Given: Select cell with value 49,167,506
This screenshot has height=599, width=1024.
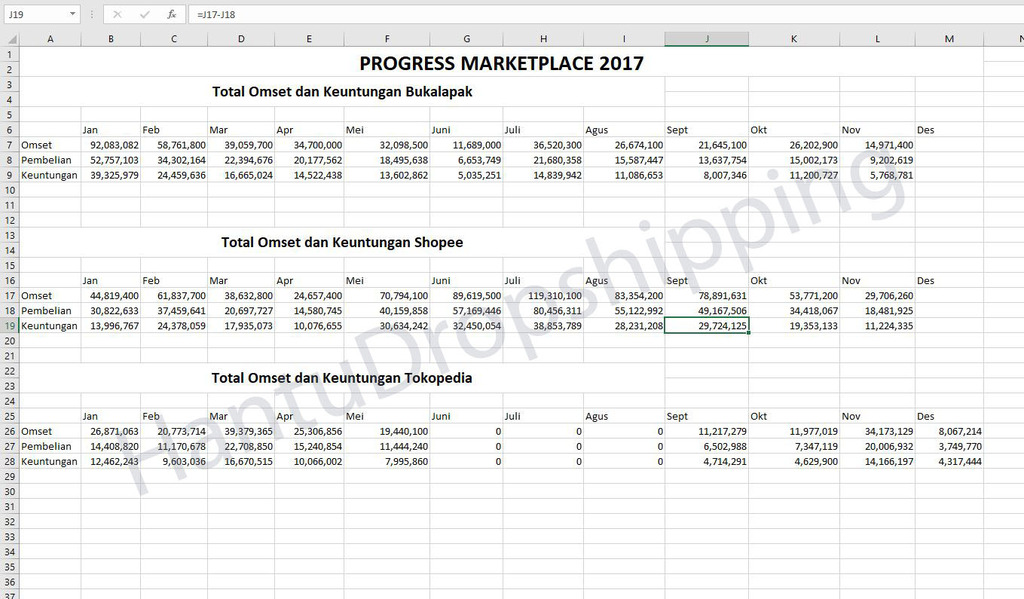Looking at the screenshot, I should (x=707, y=311).
